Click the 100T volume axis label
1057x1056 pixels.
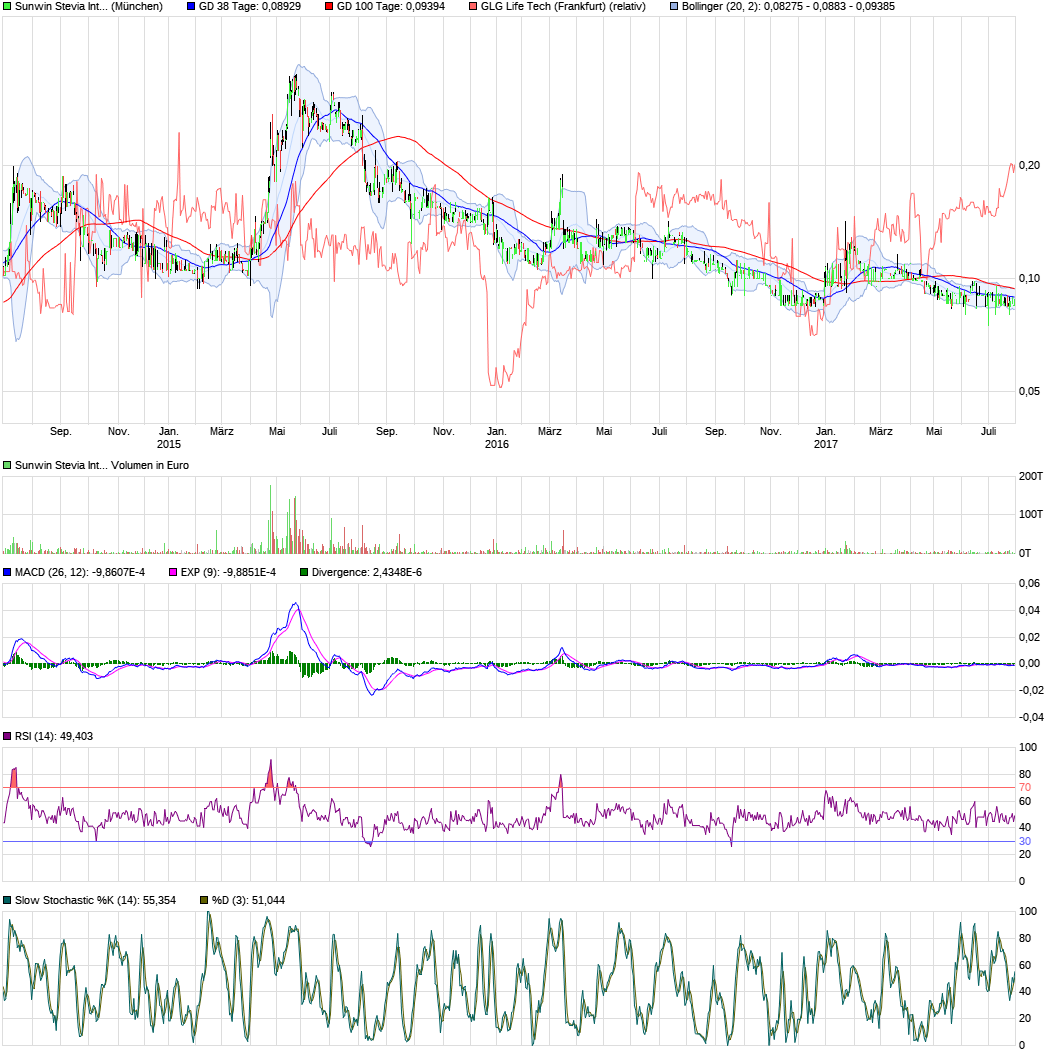(1031, 515)
